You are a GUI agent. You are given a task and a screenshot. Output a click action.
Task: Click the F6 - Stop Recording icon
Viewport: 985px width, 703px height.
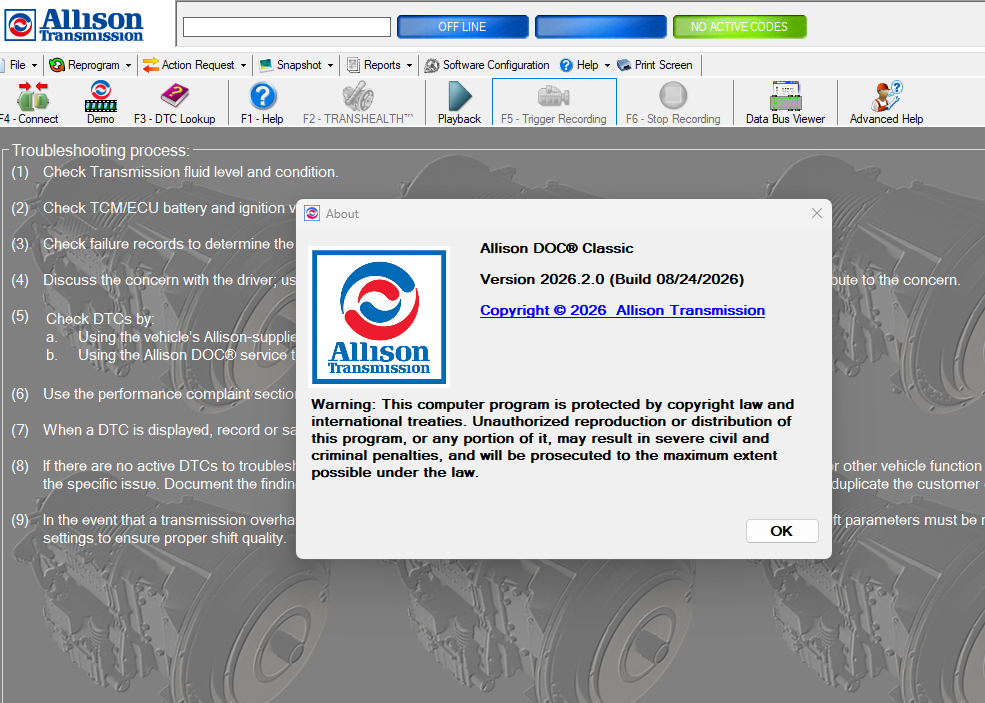[x=673, y=96]
